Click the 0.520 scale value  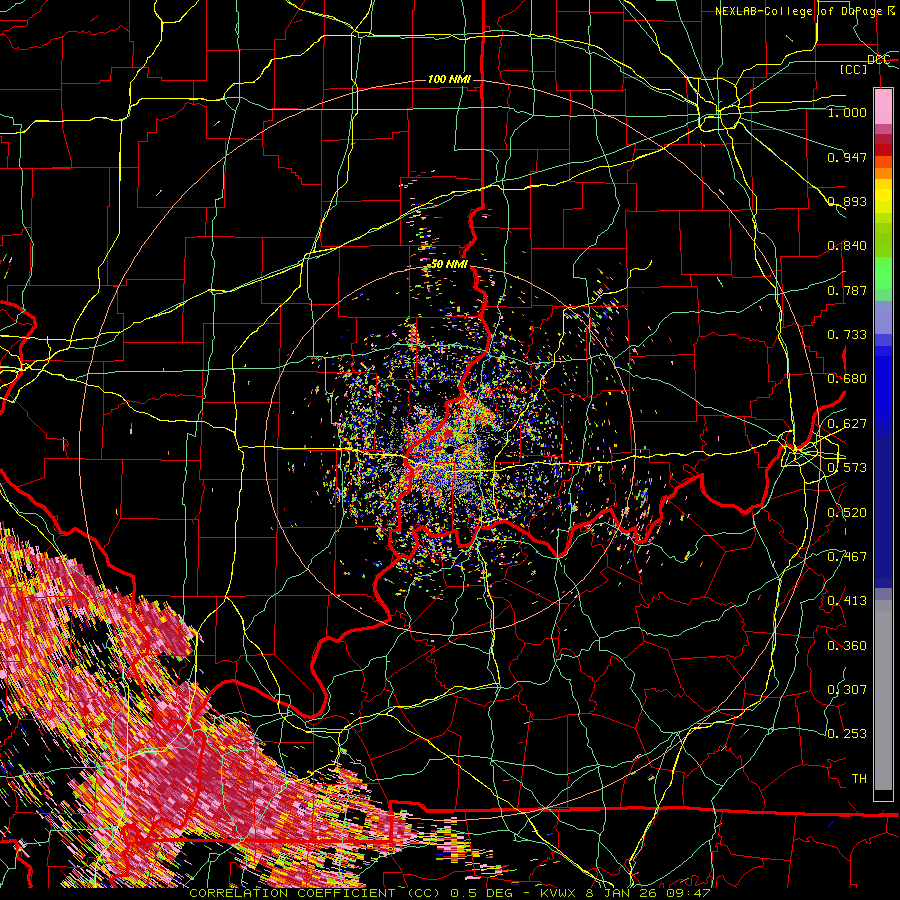click(847, 513)
